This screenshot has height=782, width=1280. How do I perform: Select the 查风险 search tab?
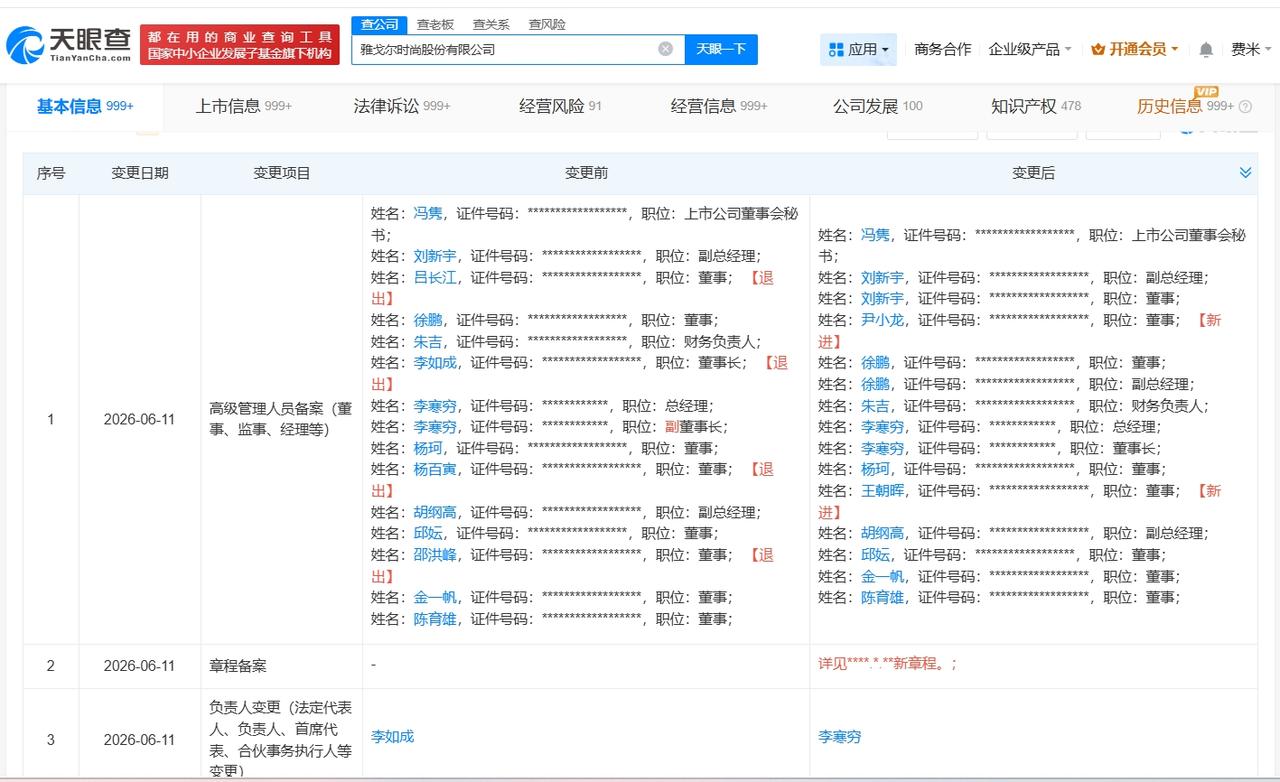547,24
